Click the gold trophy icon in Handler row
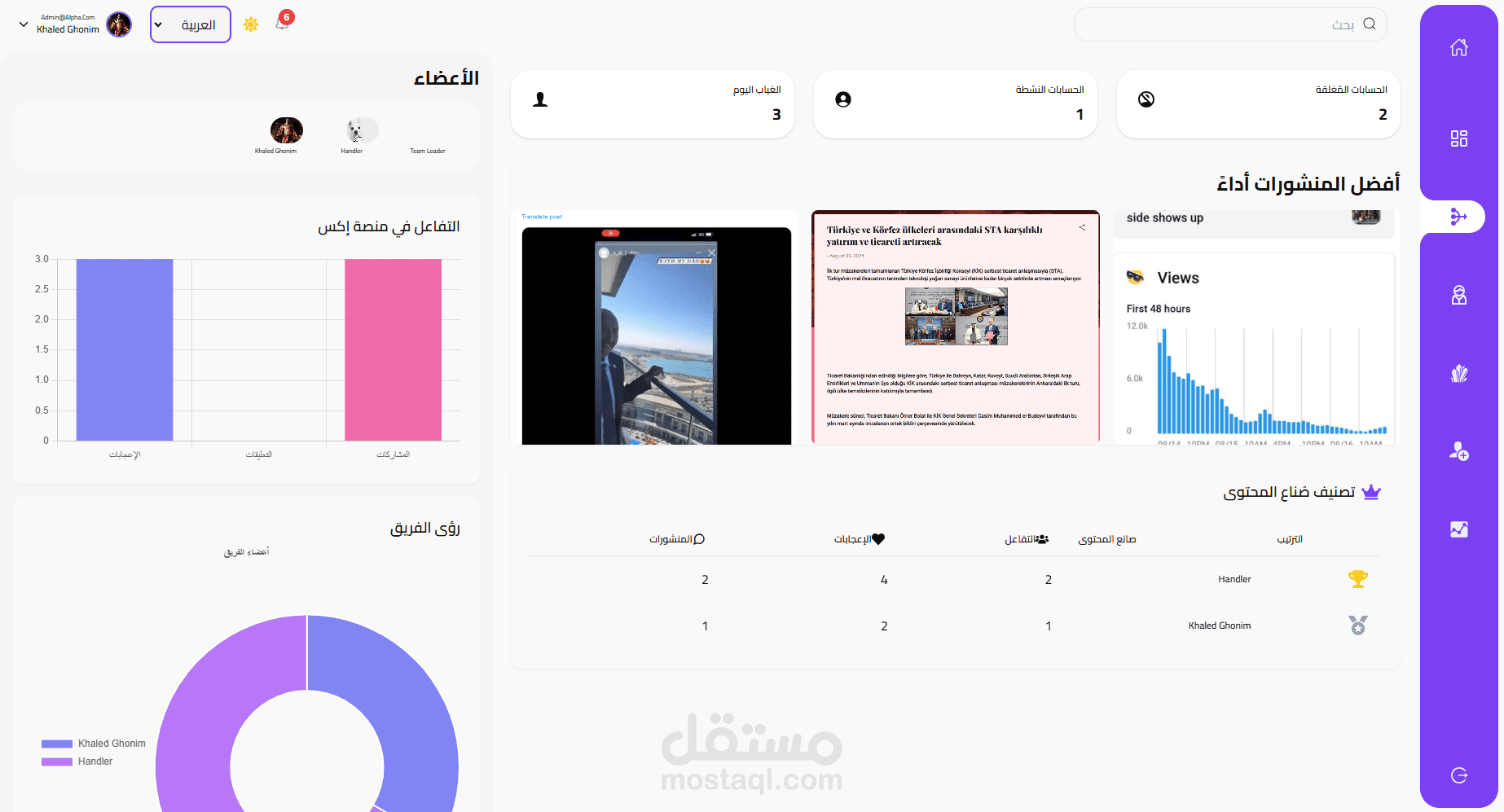The height and width of the screenshot is (812, 1504). click(1358, 579)
